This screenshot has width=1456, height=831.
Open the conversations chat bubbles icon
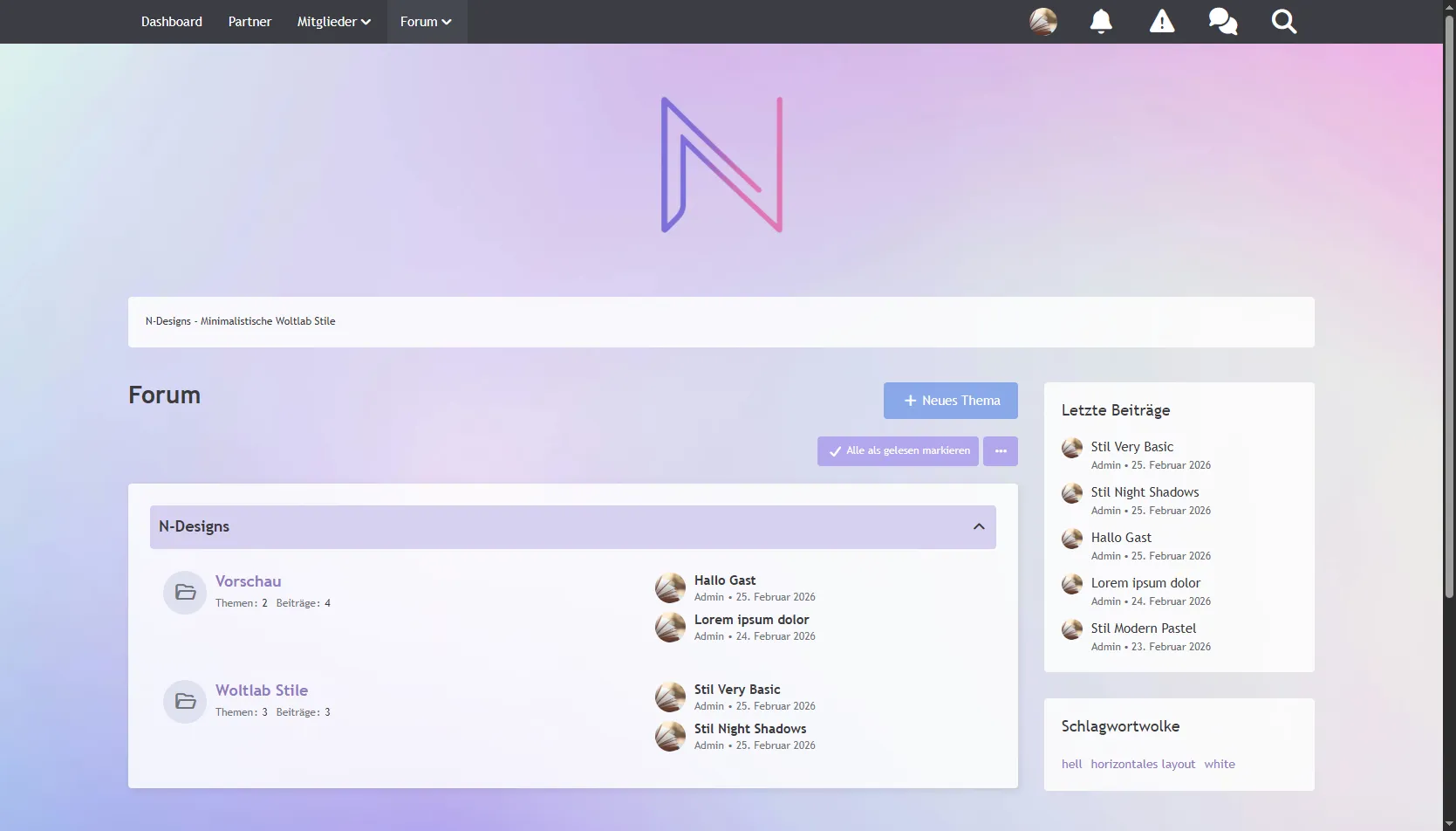click(1222, 21)
